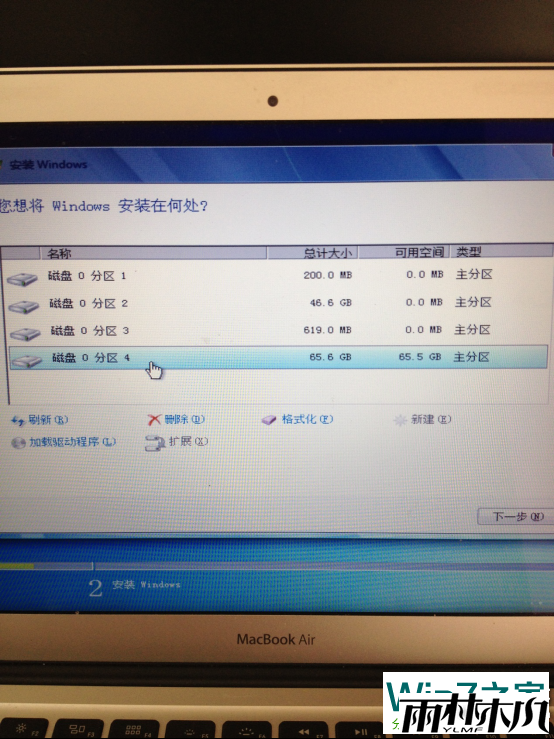Select the 磁盘 0 分区 3 drive icon

[x=25, y=334]
